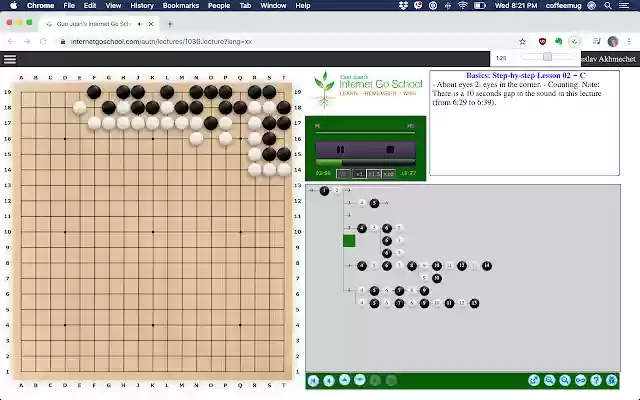The width and height of the screenshot is (640, 400).
Task: Open the Bookmarks menu
Action: (x=181, y=6)
